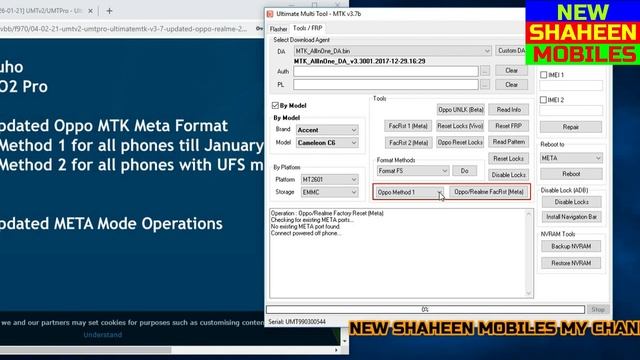This screenshot has height=360, width=640.
Task: Click the log area scrollbar up arrow
Action: [529, 213]
